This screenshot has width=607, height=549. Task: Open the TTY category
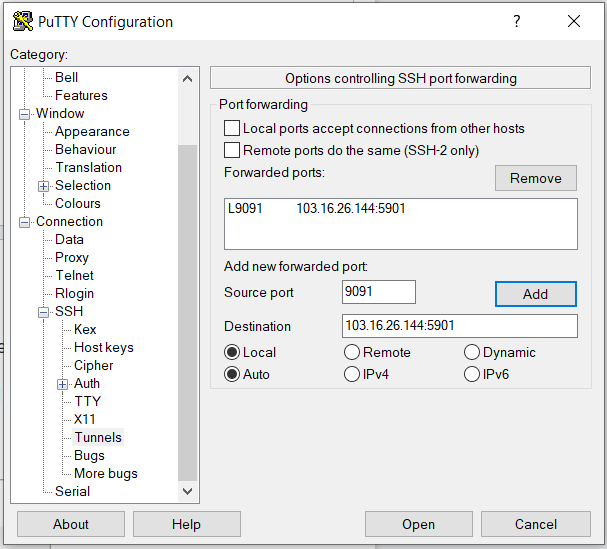click(87, 401)
